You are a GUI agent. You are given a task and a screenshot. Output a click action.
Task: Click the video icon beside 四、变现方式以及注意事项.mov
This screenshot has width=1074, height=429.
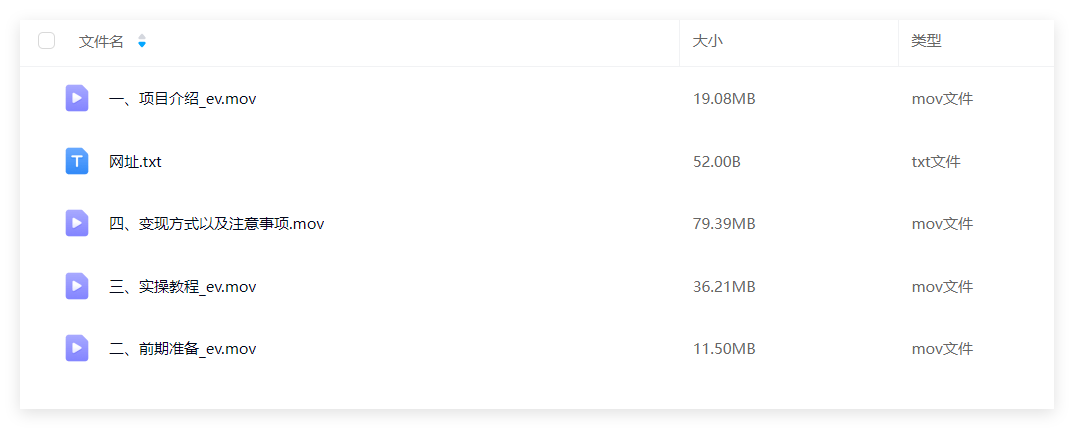point(77,223)
